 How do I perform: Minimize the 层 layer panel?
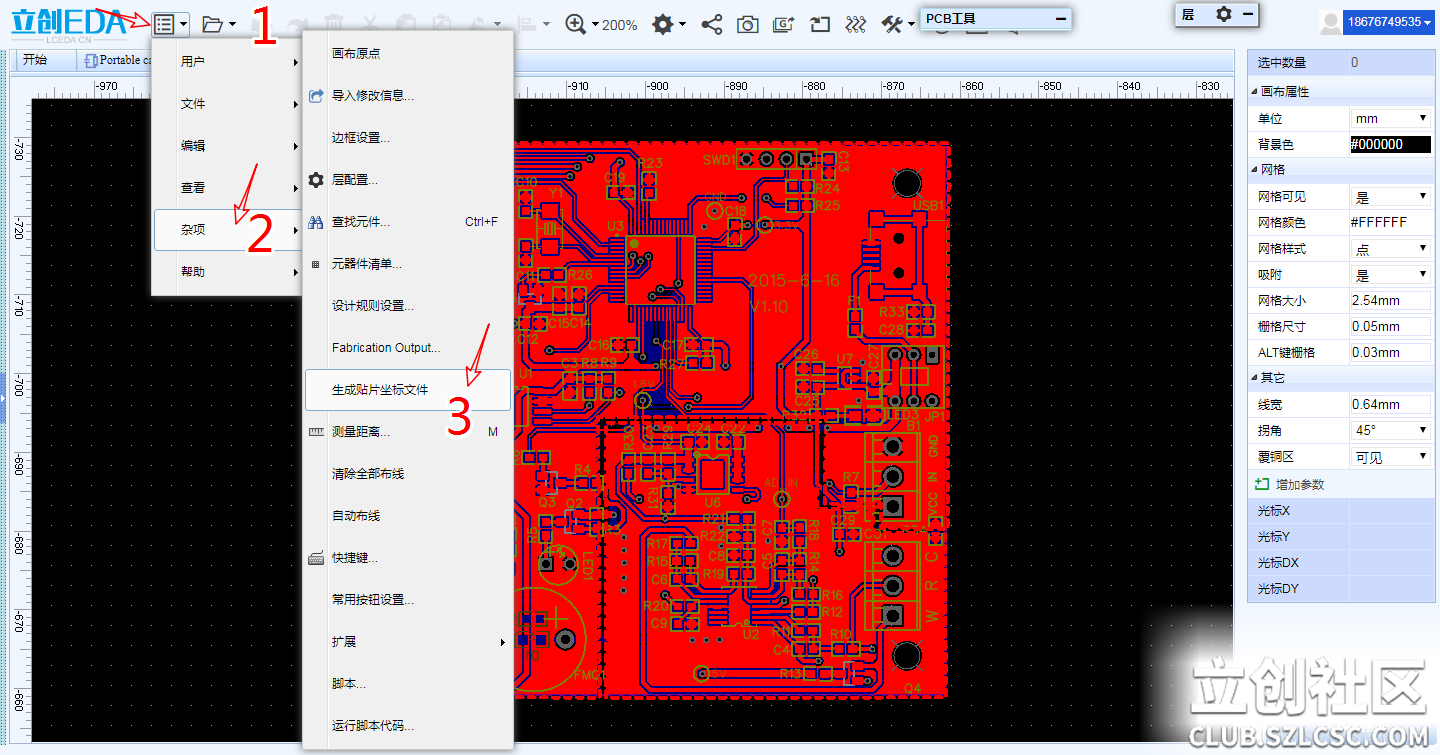pos(1247,14)
